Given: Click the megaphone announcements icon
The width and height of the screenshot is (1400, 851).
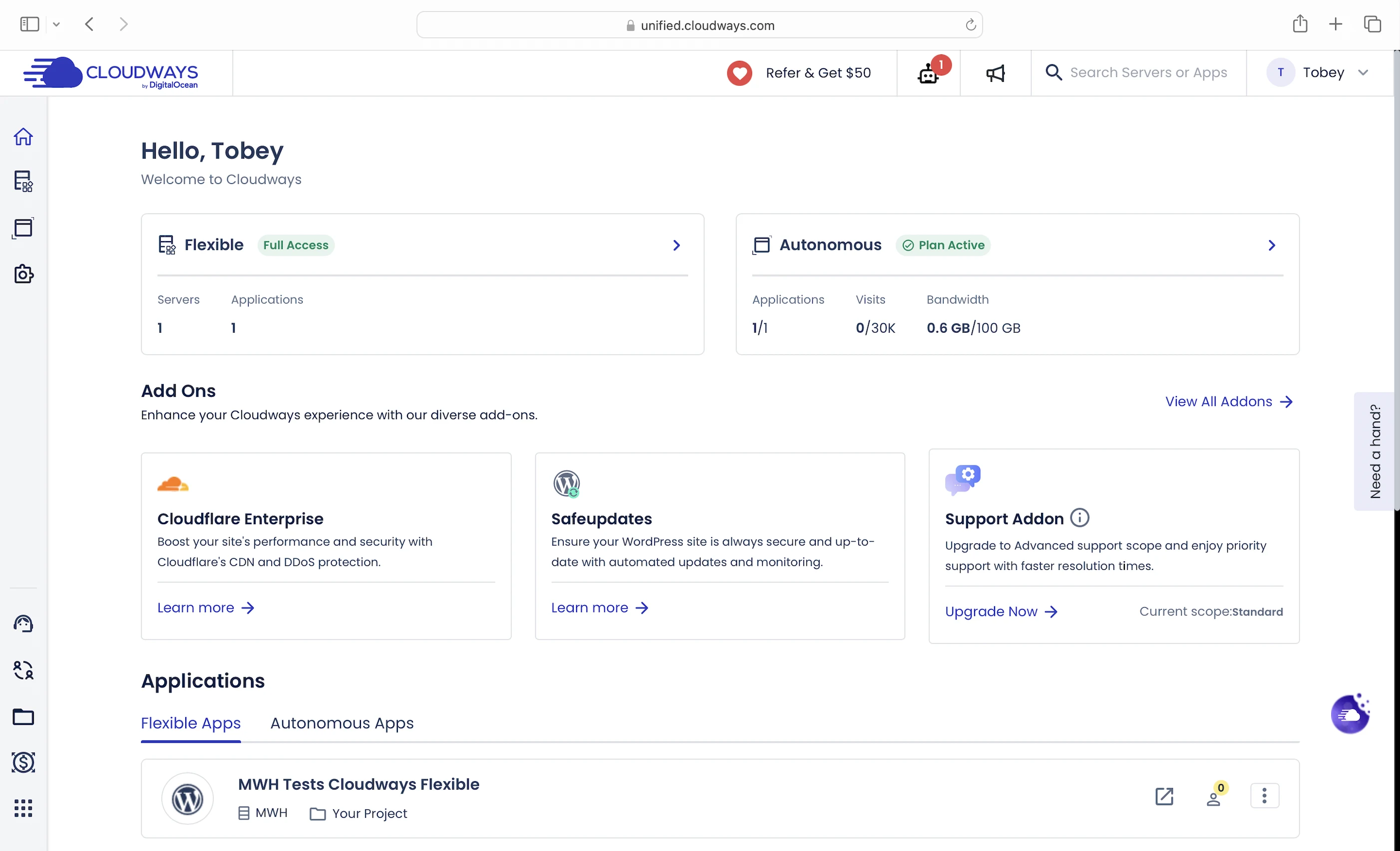Looking at the screenshot, I should (x=996, y=73).
